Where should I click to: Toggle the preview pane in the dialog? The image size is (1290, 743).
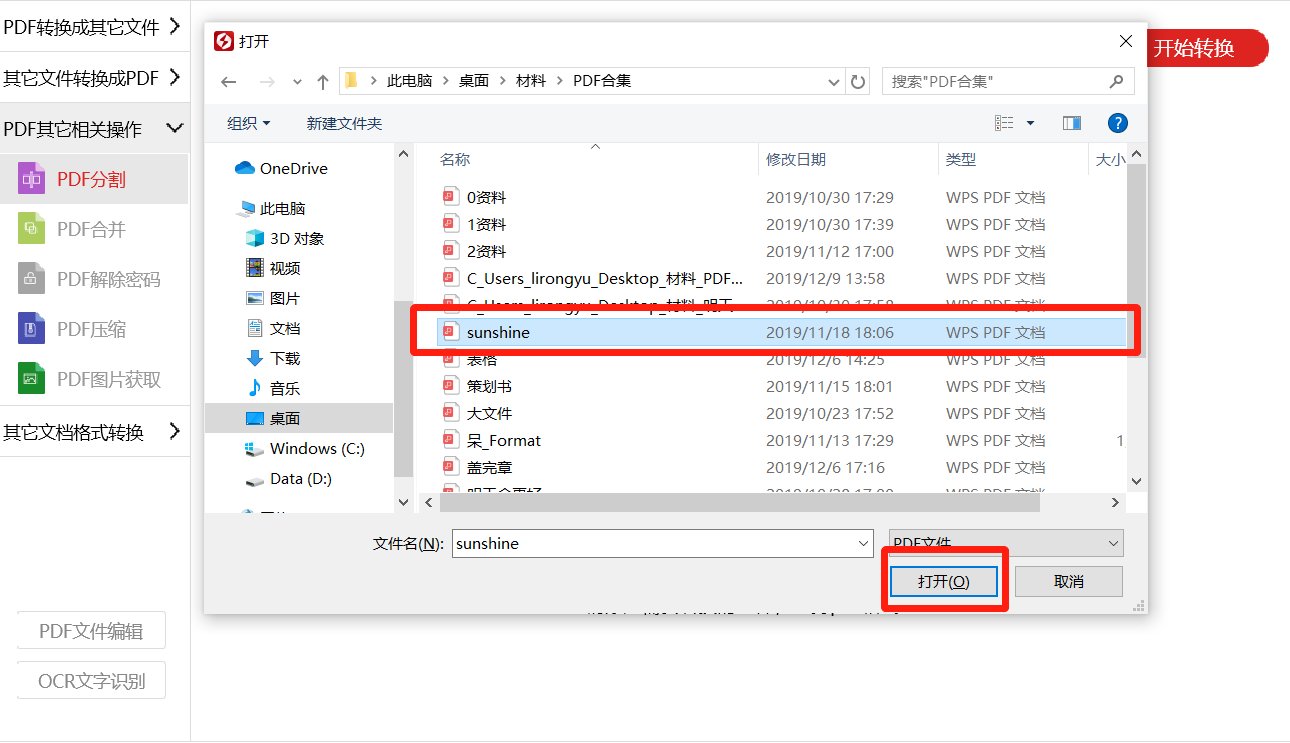click(1071, 122)
